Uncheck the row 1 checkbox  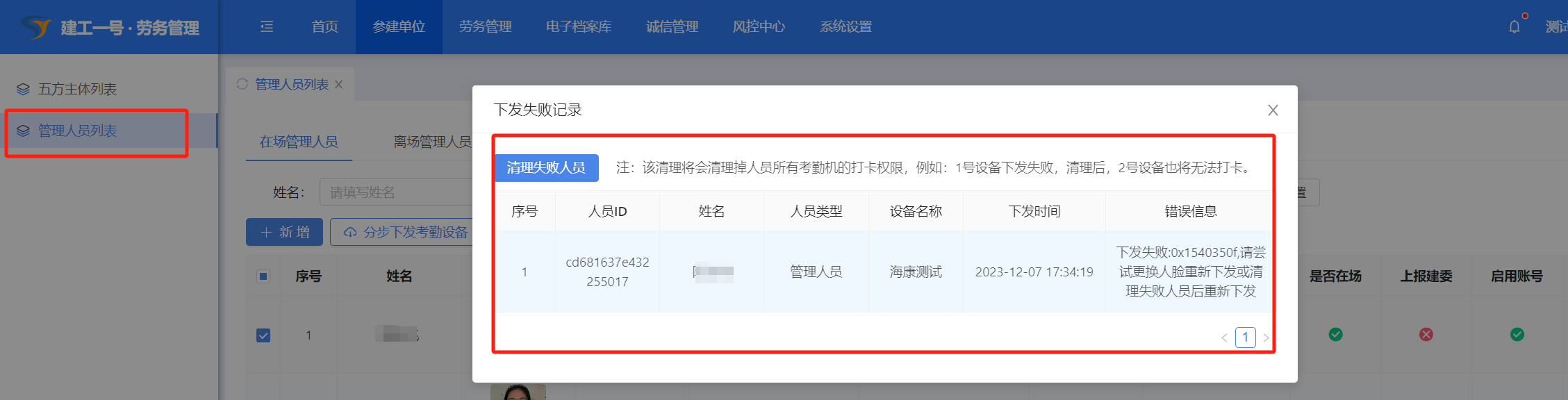[x=263, y=335]
